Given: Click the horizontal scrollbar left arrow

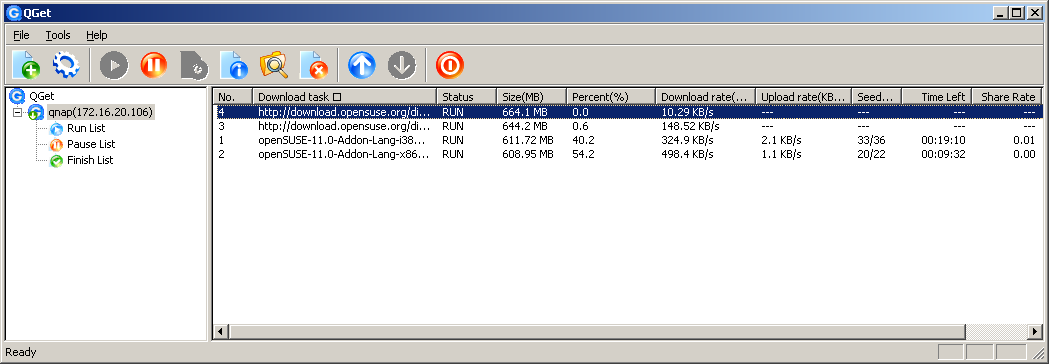Looking at the screenshot, I should 220,331.
